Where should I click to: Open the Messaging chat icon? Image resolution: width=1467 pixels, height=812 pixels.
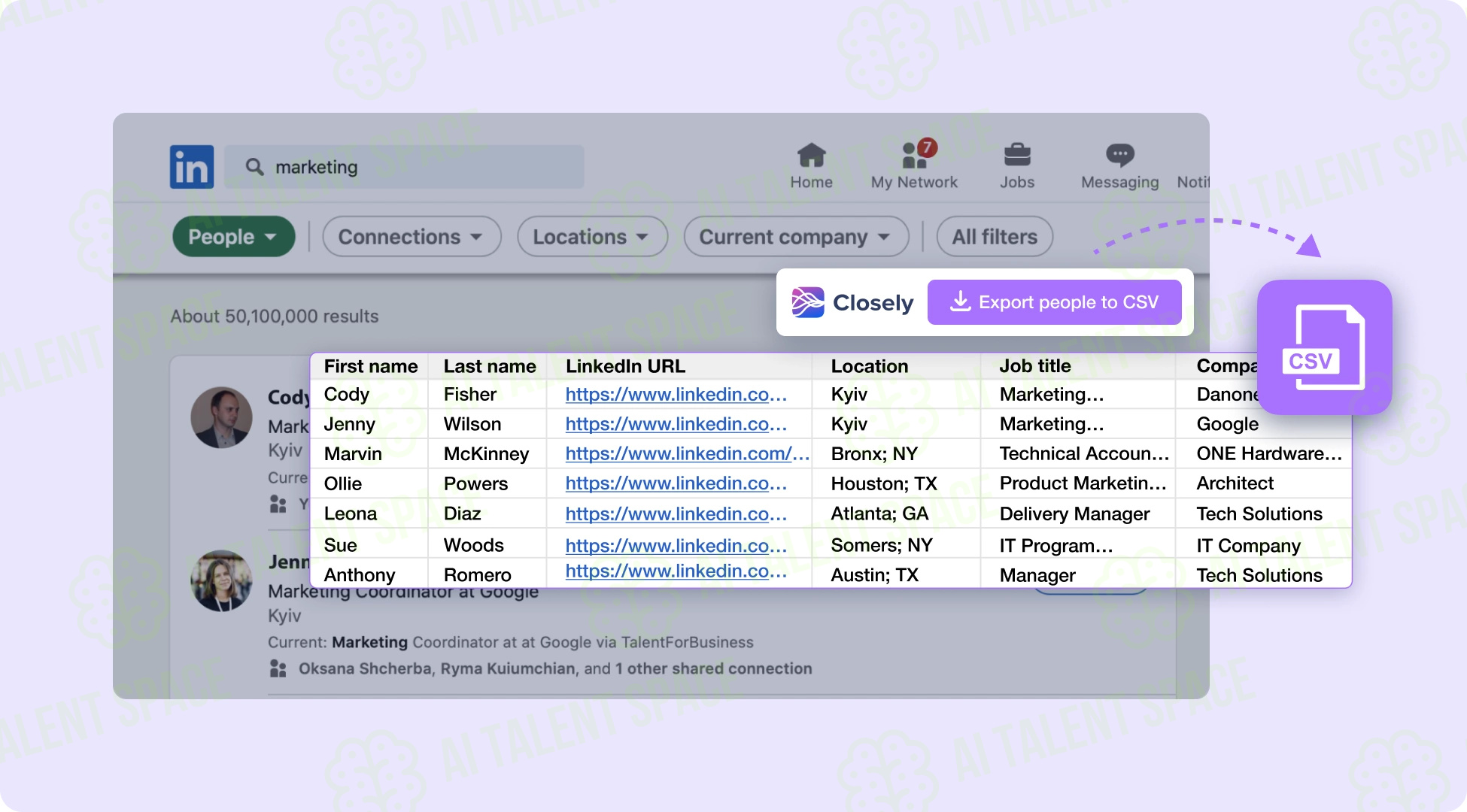coord(1119,156)
